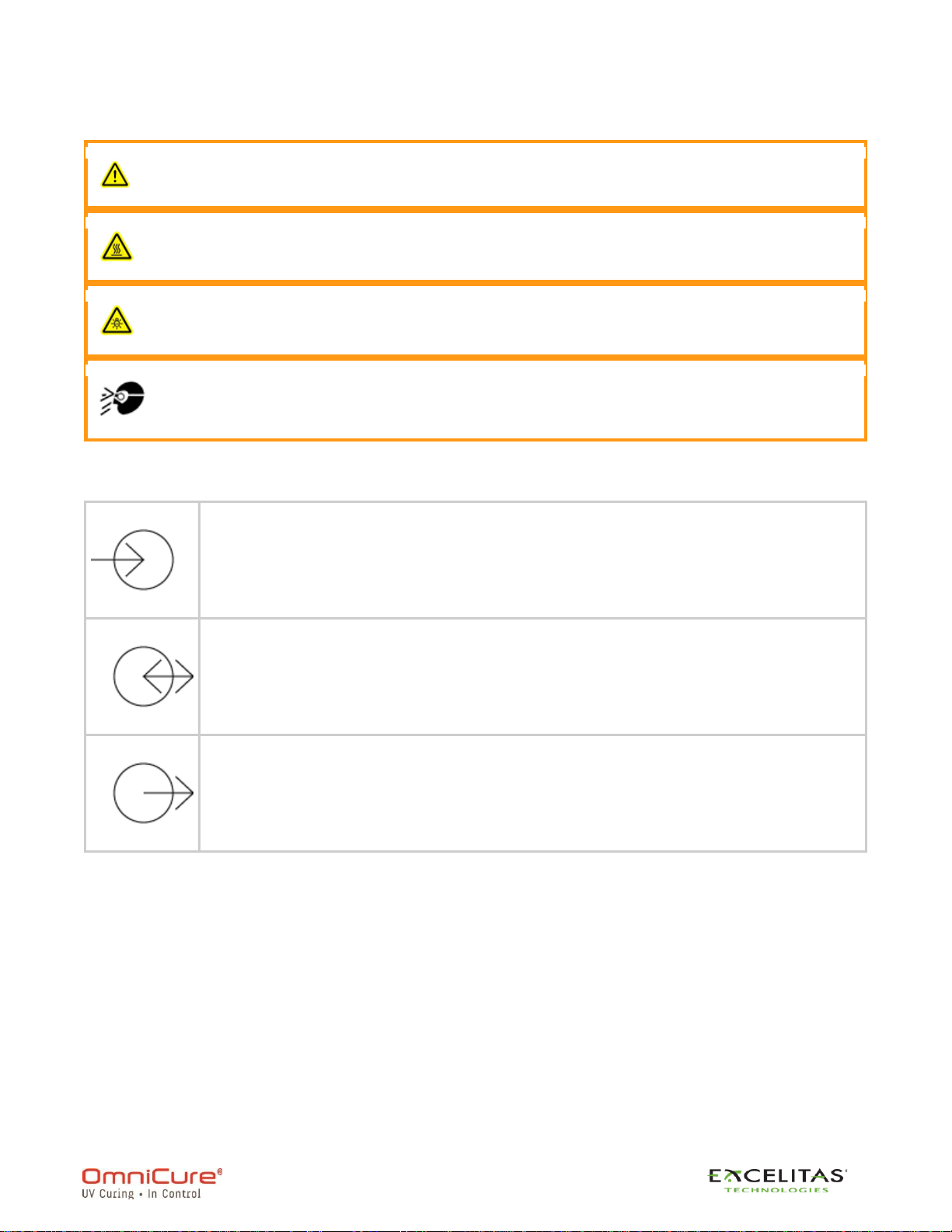Click the optical radiation warning triangle icon
Screen dimensions: 952x1232
point(117,321)
